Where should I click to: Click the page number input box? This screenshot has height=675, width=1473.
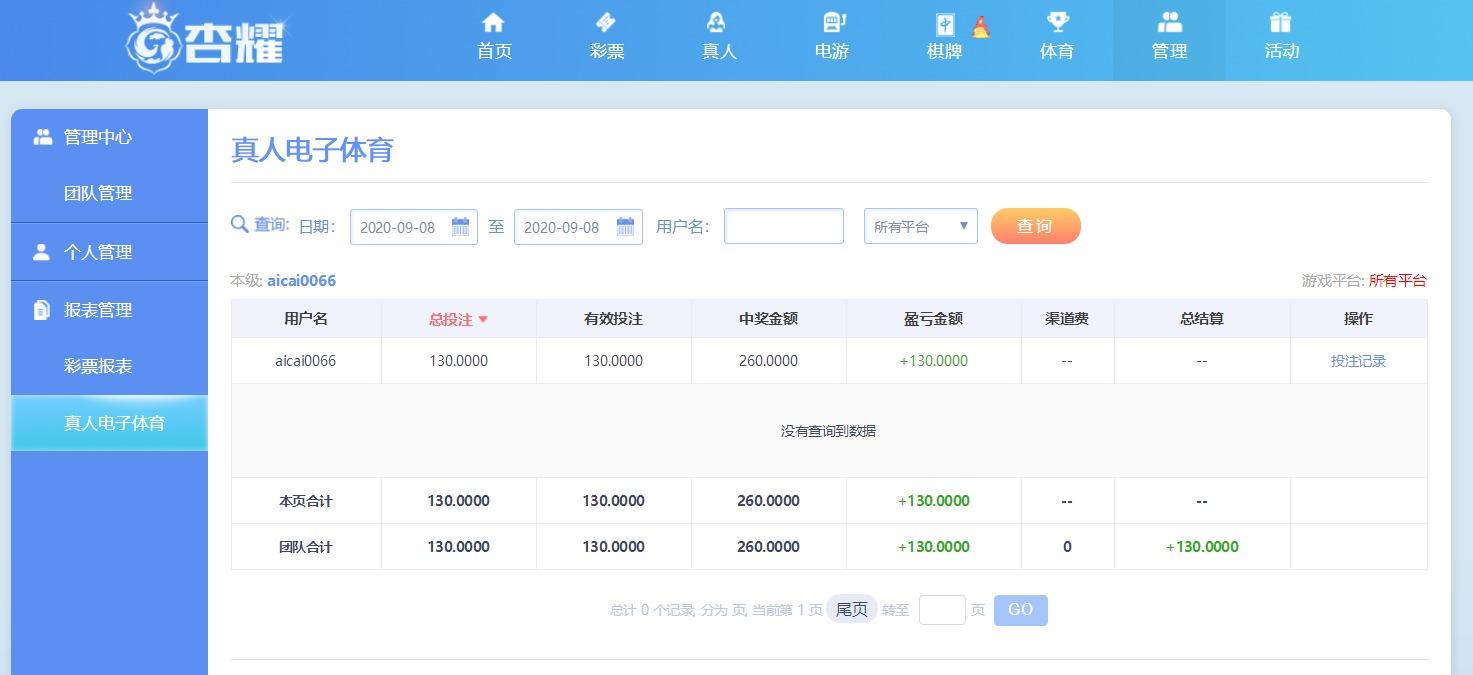tap(942, 610)
